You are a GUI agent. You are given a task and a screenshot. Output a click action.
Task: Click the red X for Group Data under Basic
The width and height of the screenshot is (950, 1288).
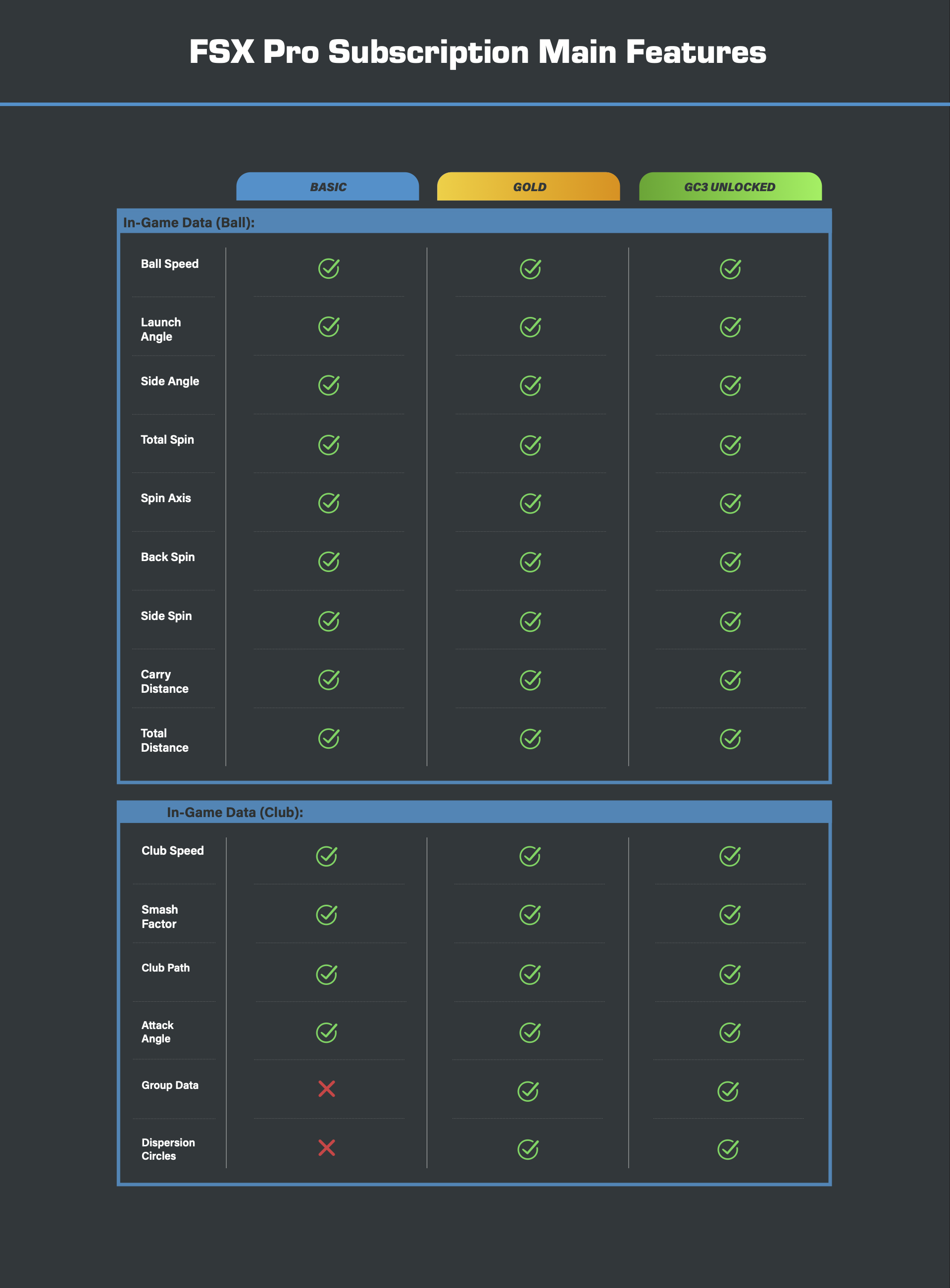[x=327, y=1090]
